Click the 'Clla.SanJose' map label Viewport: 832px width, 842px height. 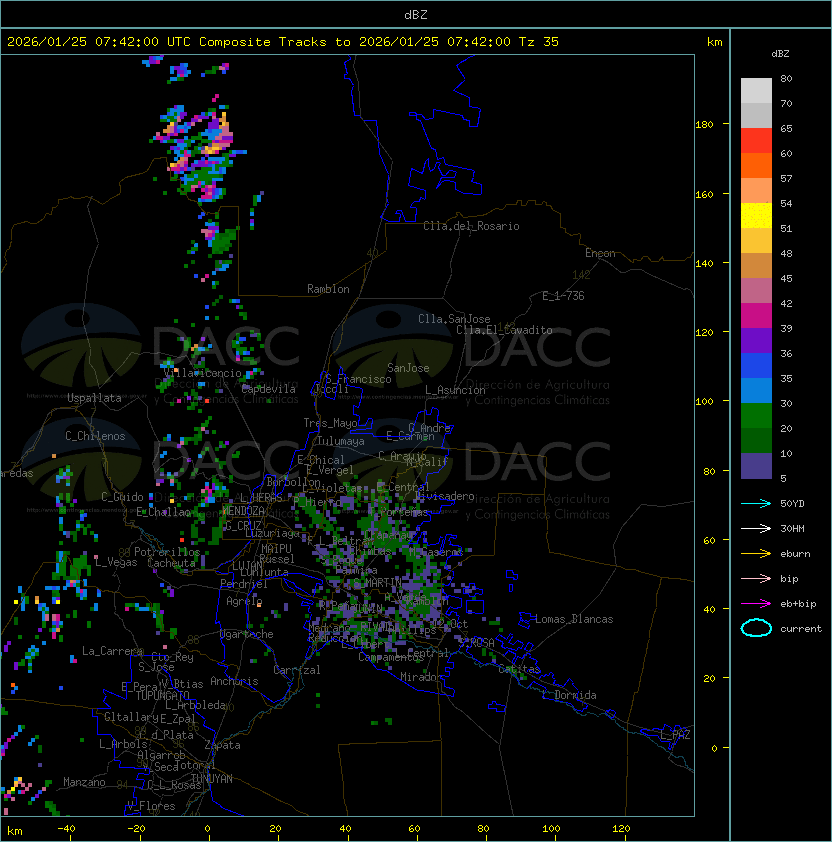[454, 319]
